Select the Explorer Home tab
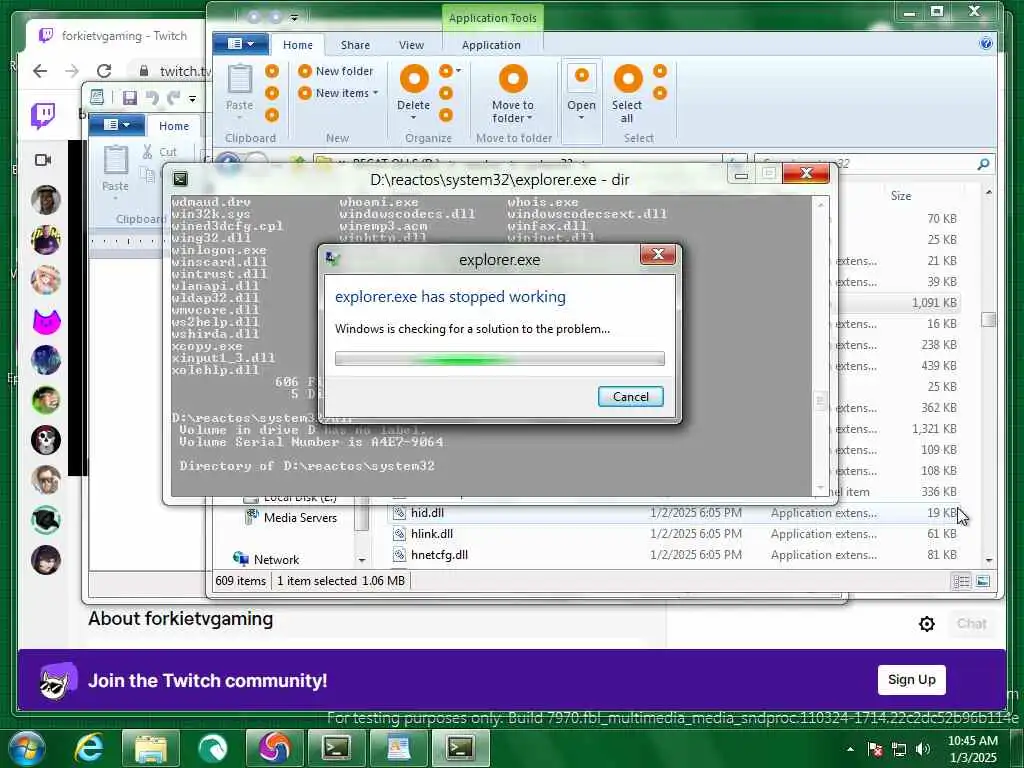This screenshot has height=768, width=1024. click(x=298, y=44)
